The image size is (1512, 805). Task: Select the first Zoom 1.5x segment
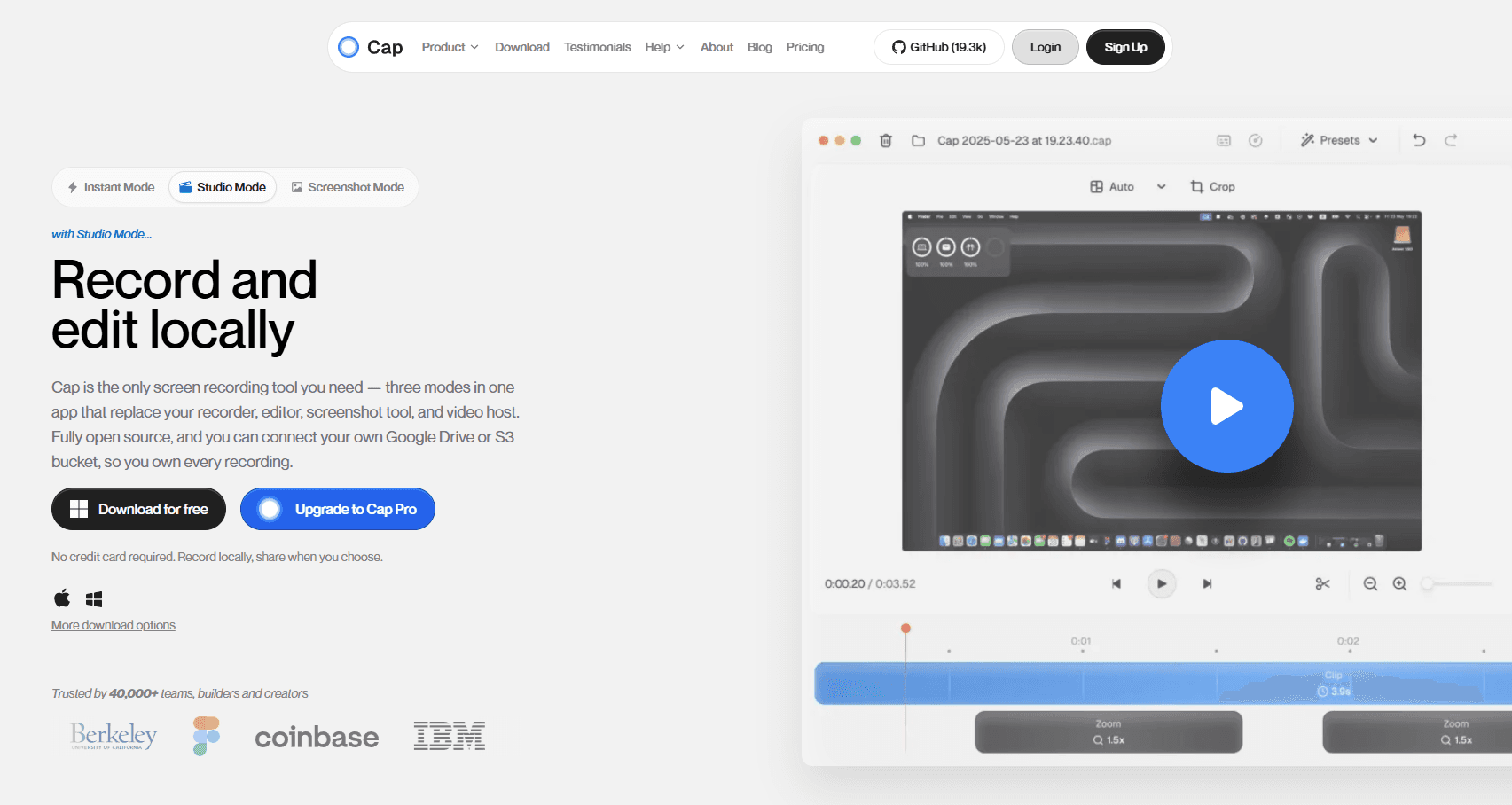[x=1109, y=731]
